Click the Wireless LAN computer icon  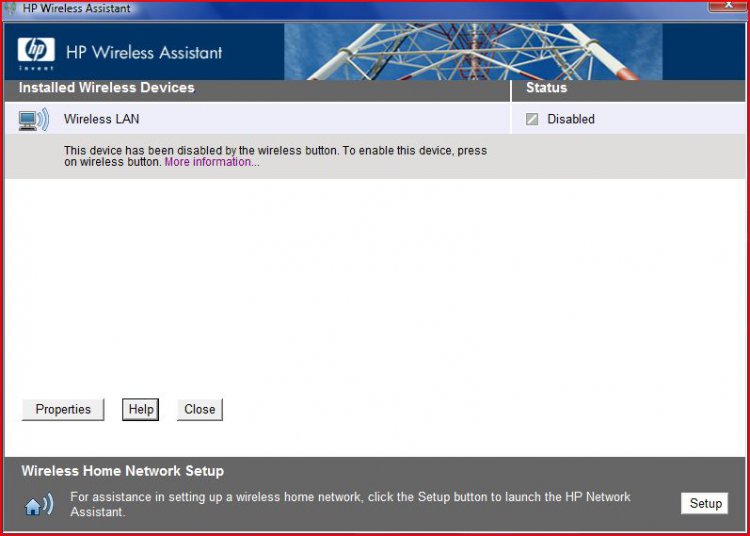33,119
